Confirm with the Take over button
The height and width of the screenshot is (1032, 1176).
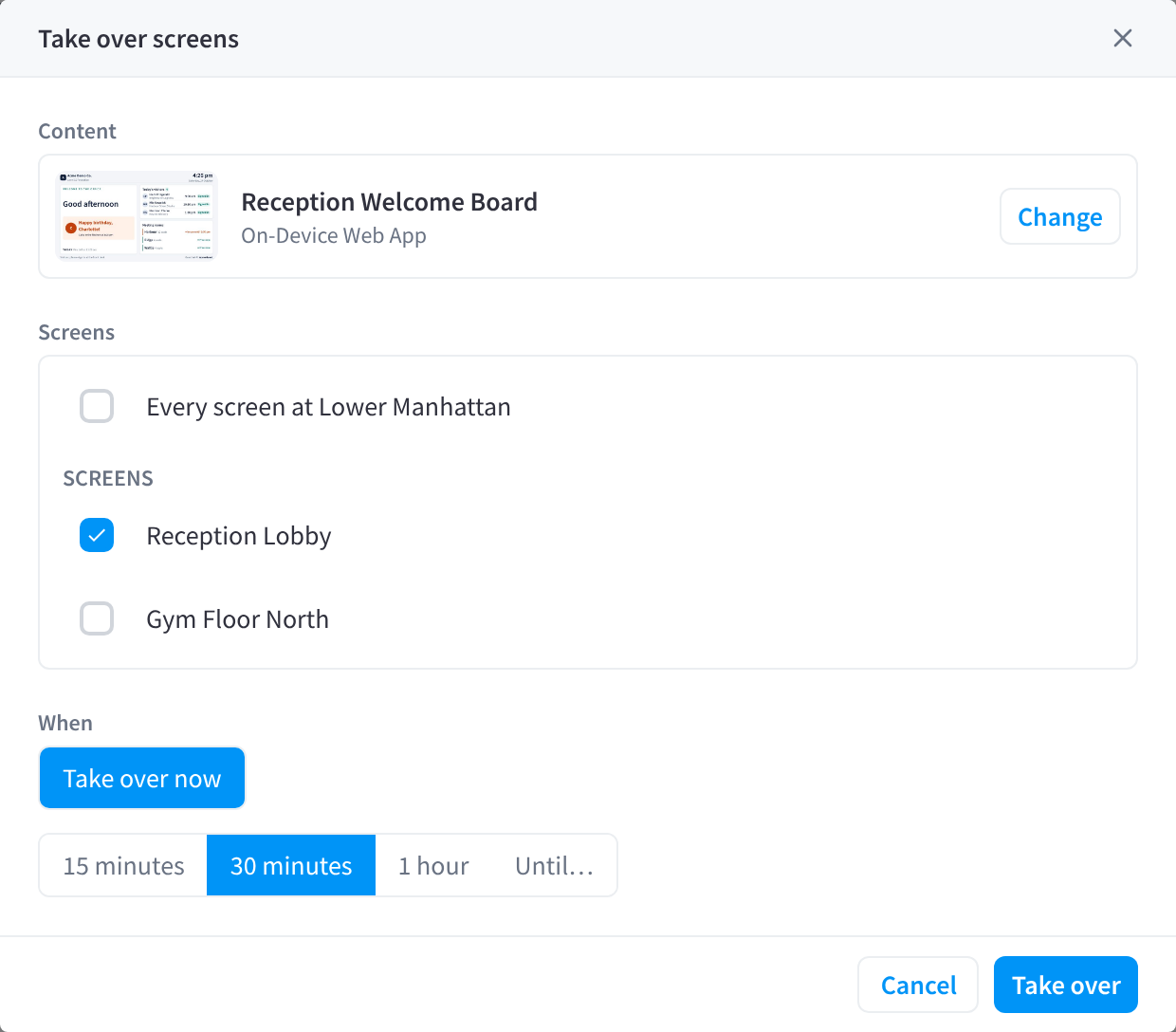coord(1066,985)
